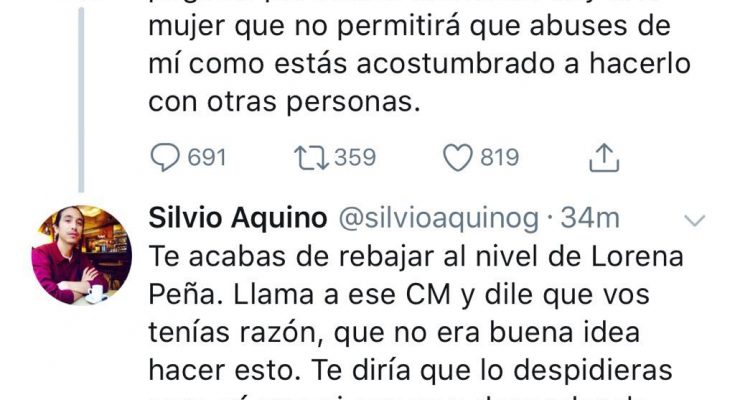Like the tweet using heart icon

[458, 158]
